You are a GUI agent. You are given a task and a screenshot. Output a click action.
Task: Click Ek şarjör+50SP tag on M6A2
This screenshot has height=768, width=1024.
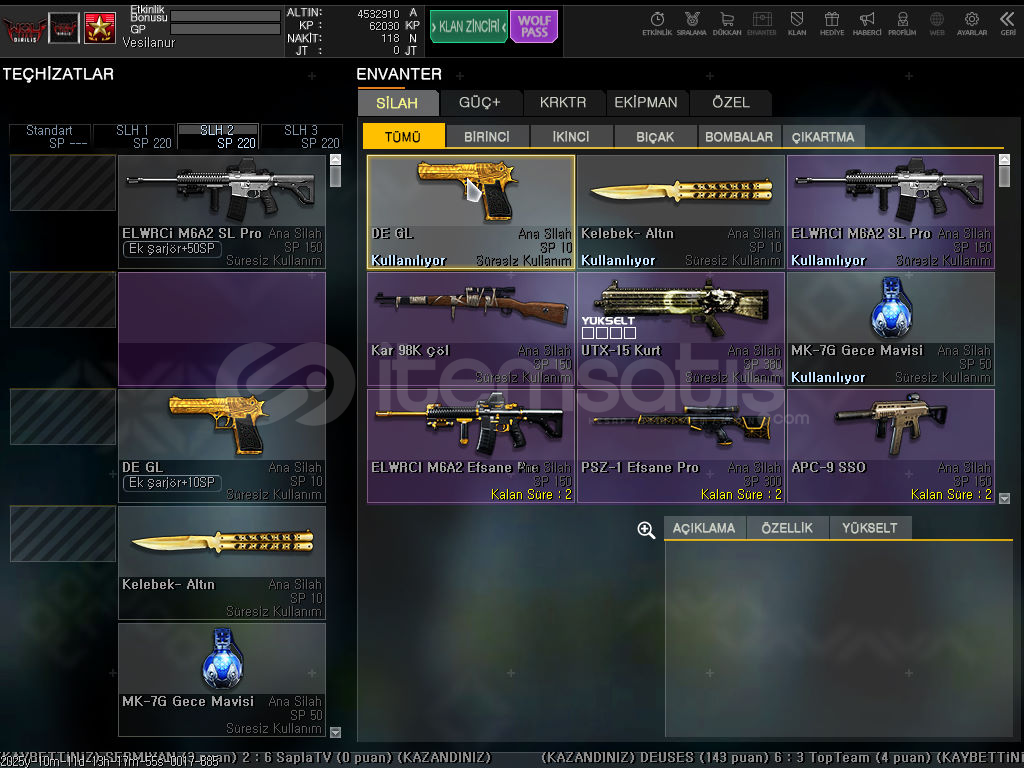click(x=172, y=249)
